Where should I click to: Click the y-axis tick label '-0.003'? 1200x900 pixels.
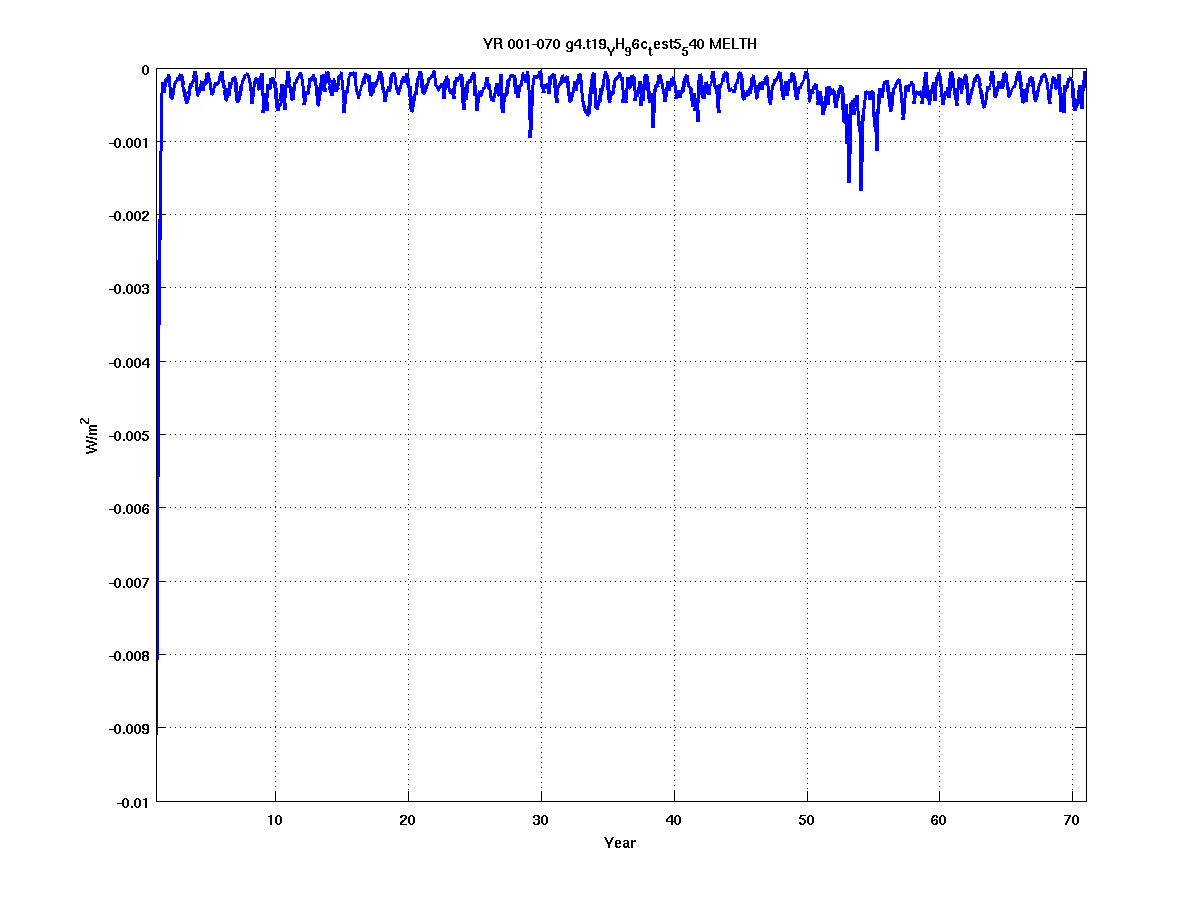(x=130, y=289)
